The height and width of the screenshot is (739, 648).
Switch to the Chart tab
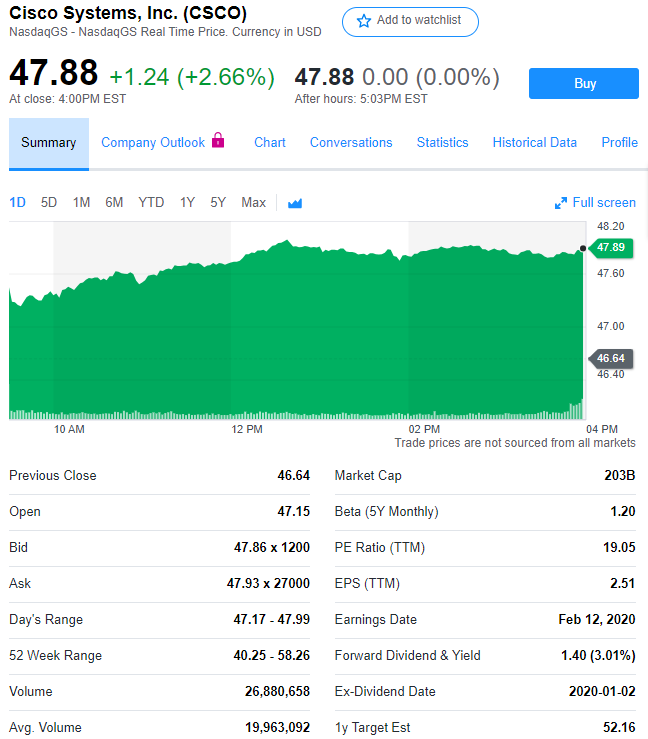(270, 143)
